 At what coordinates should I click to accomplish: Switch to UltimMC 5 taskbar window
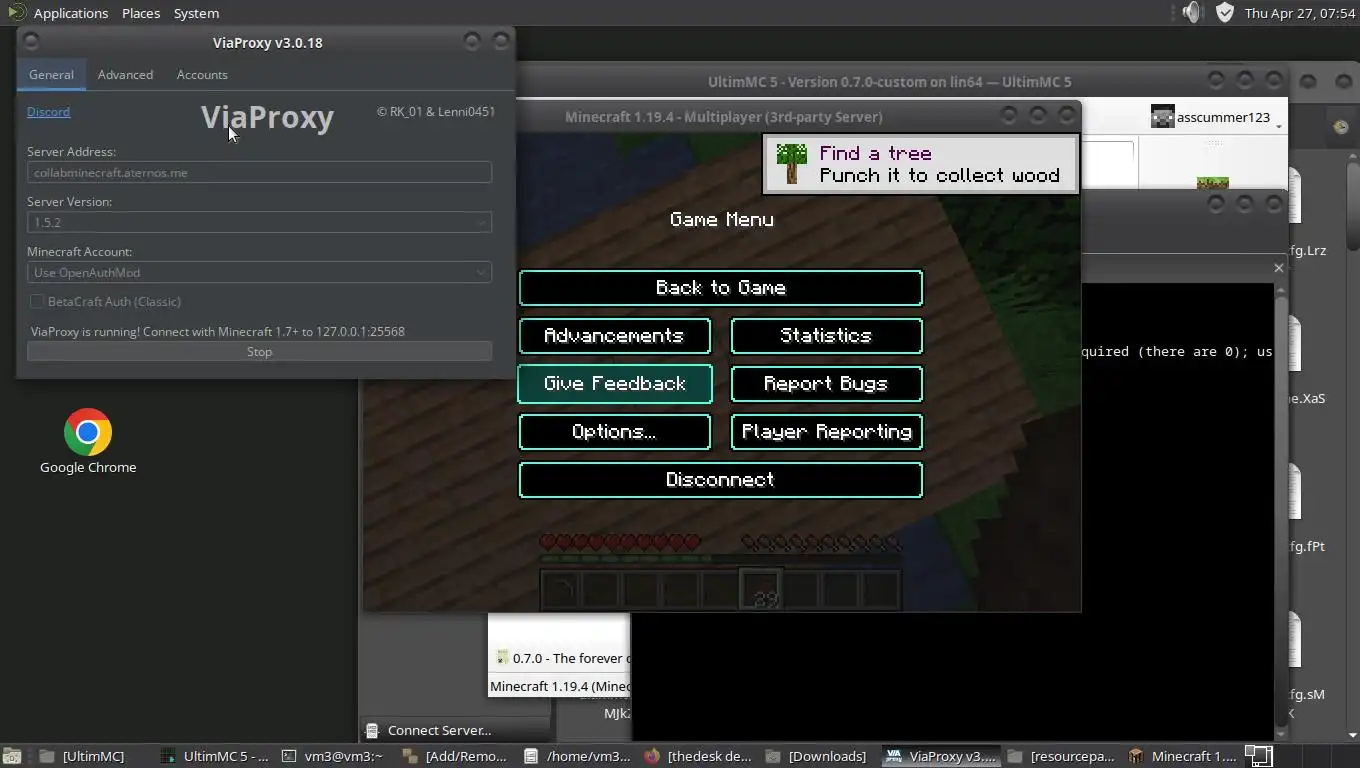(x=214, y=756)
